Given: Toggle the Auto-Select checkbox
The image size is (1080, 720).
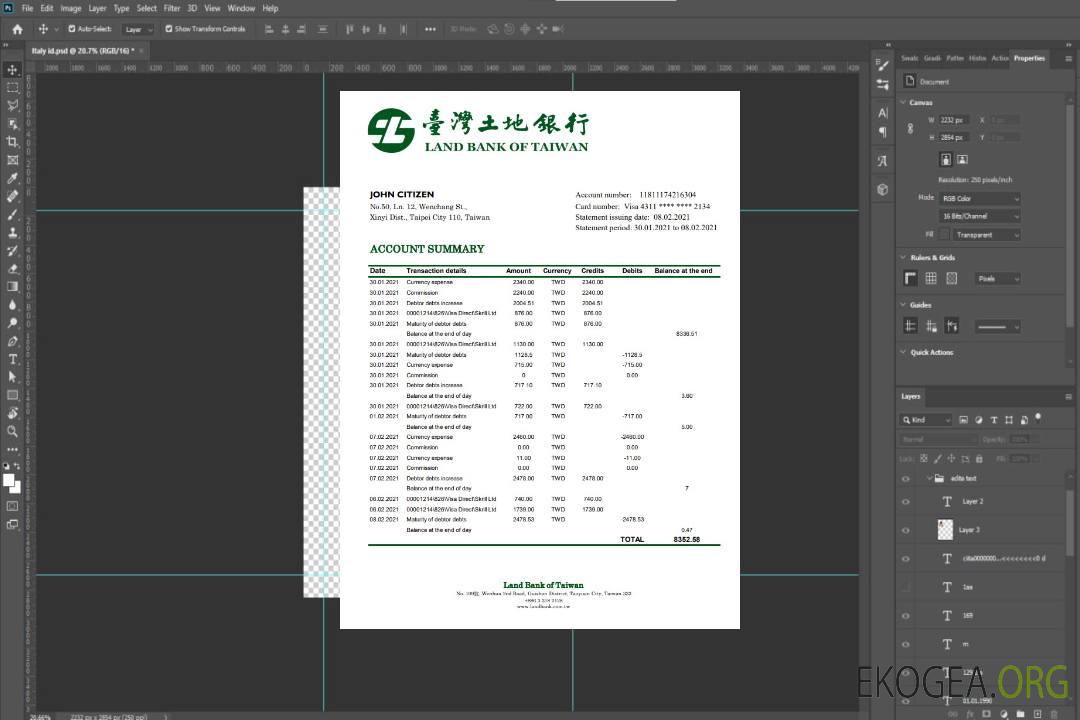Looking at the screenshot, I should pos(72,29).
